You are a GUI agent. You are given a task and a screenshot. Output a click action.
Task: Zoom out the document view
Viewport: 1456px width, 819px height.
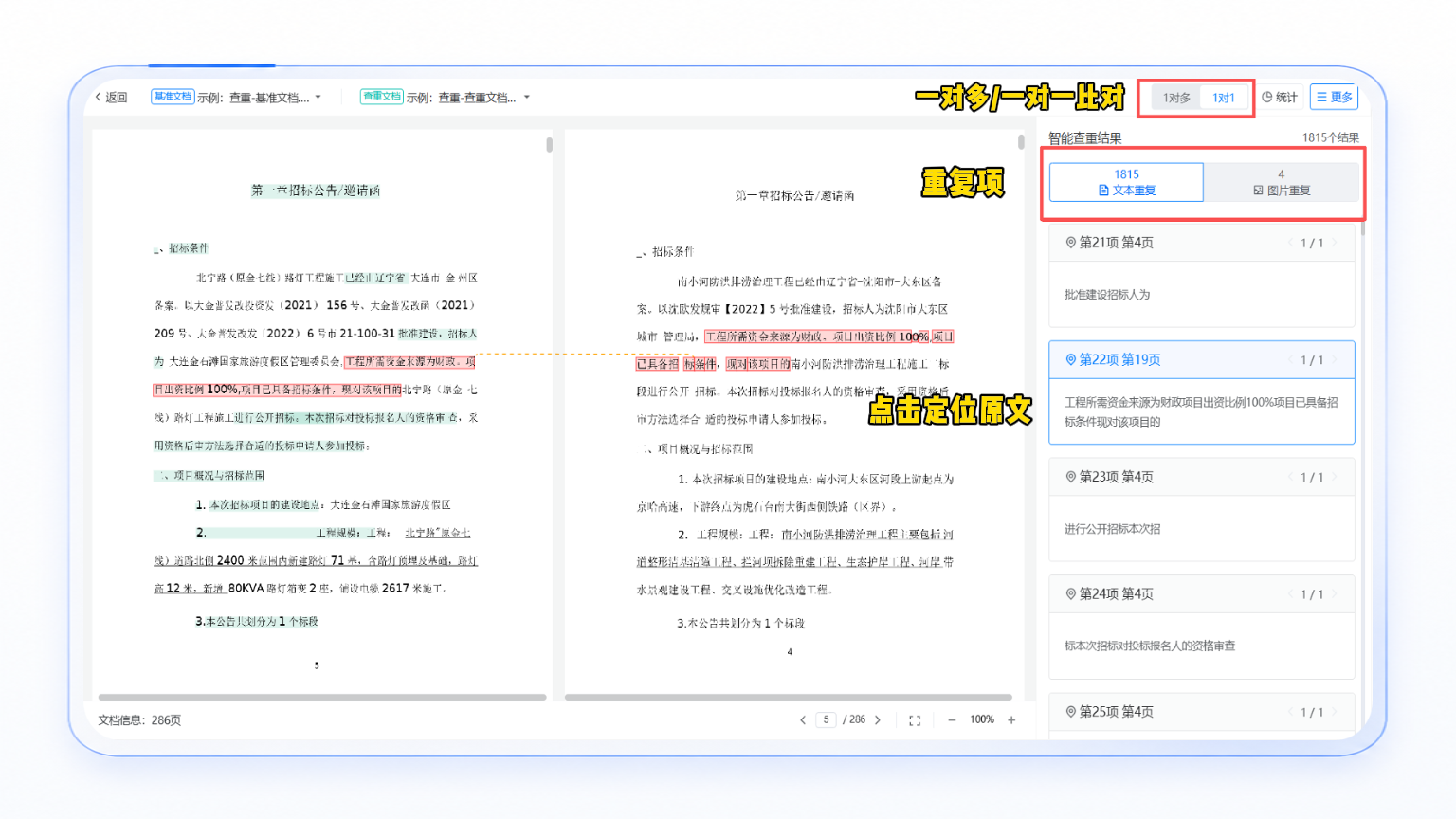[952, 720]
